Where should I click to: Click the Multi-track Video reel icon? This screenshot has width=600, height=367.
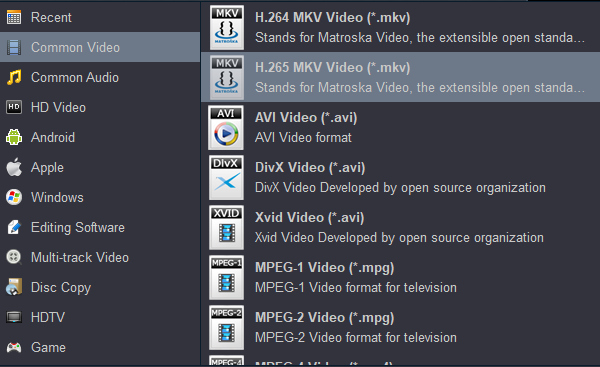pyautogui.click(x=14, y=257)
